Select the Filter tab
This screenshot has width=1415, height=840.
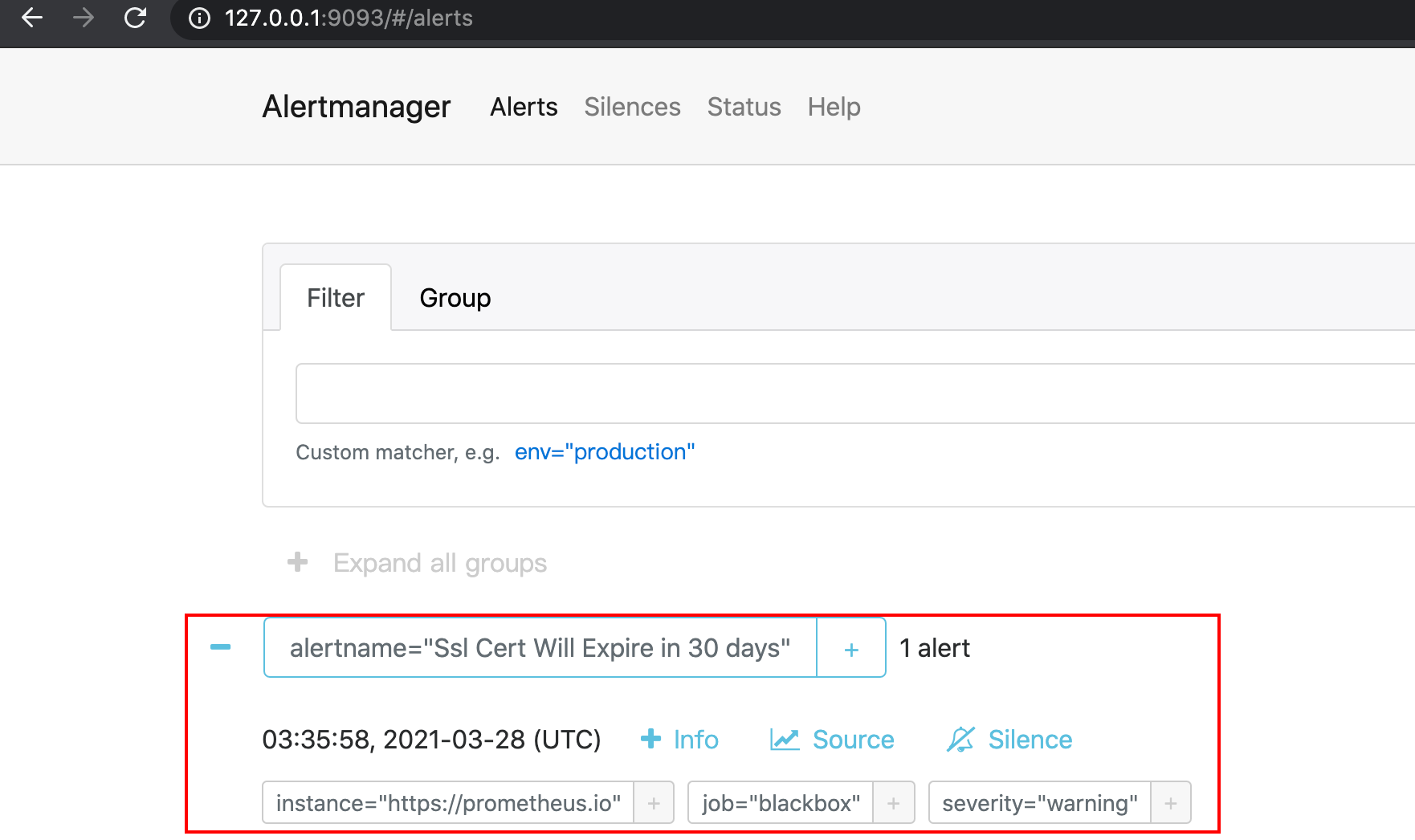(336, 298)
